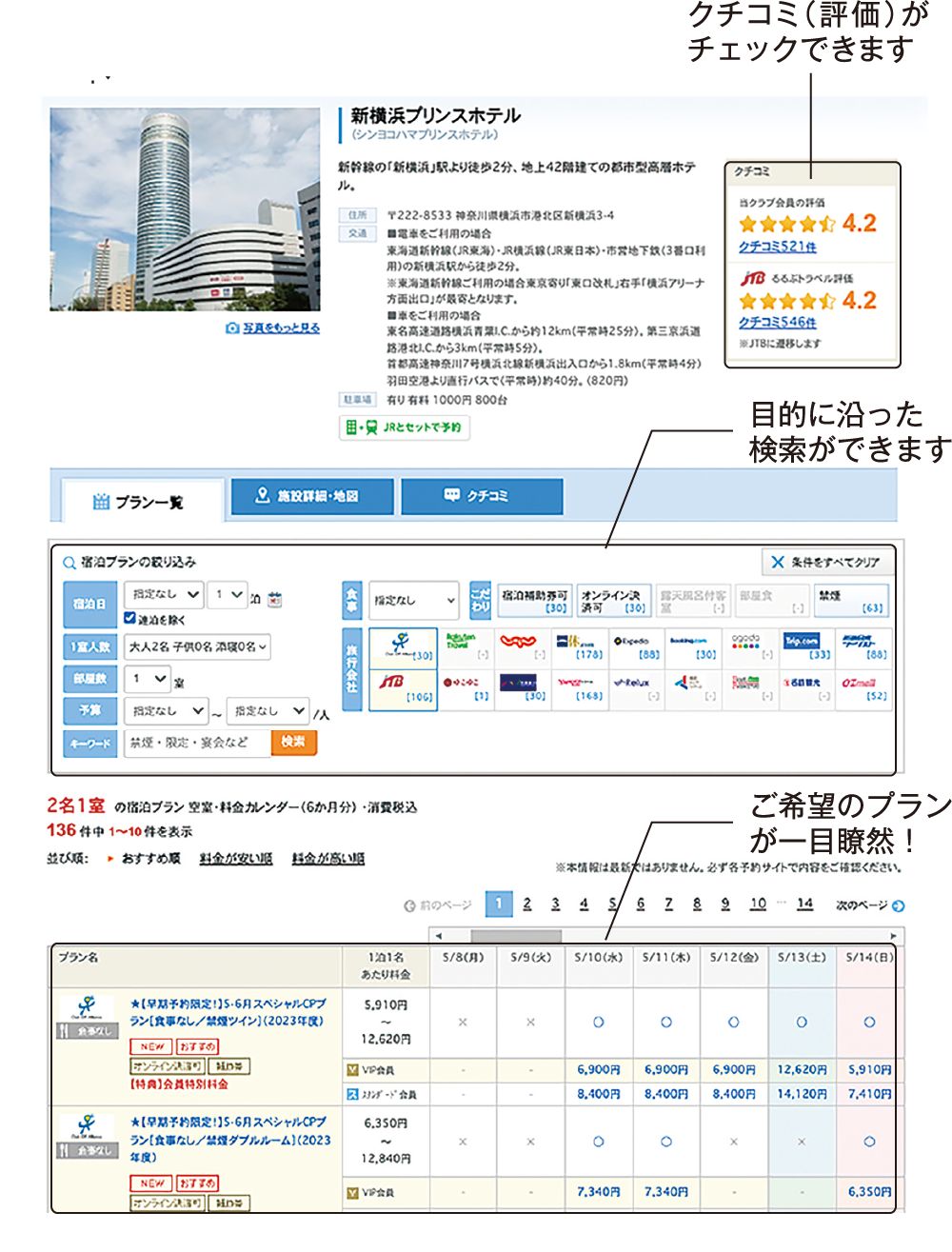Filter by Relux agency logo

pyautogui.click(x=636, y=688)
